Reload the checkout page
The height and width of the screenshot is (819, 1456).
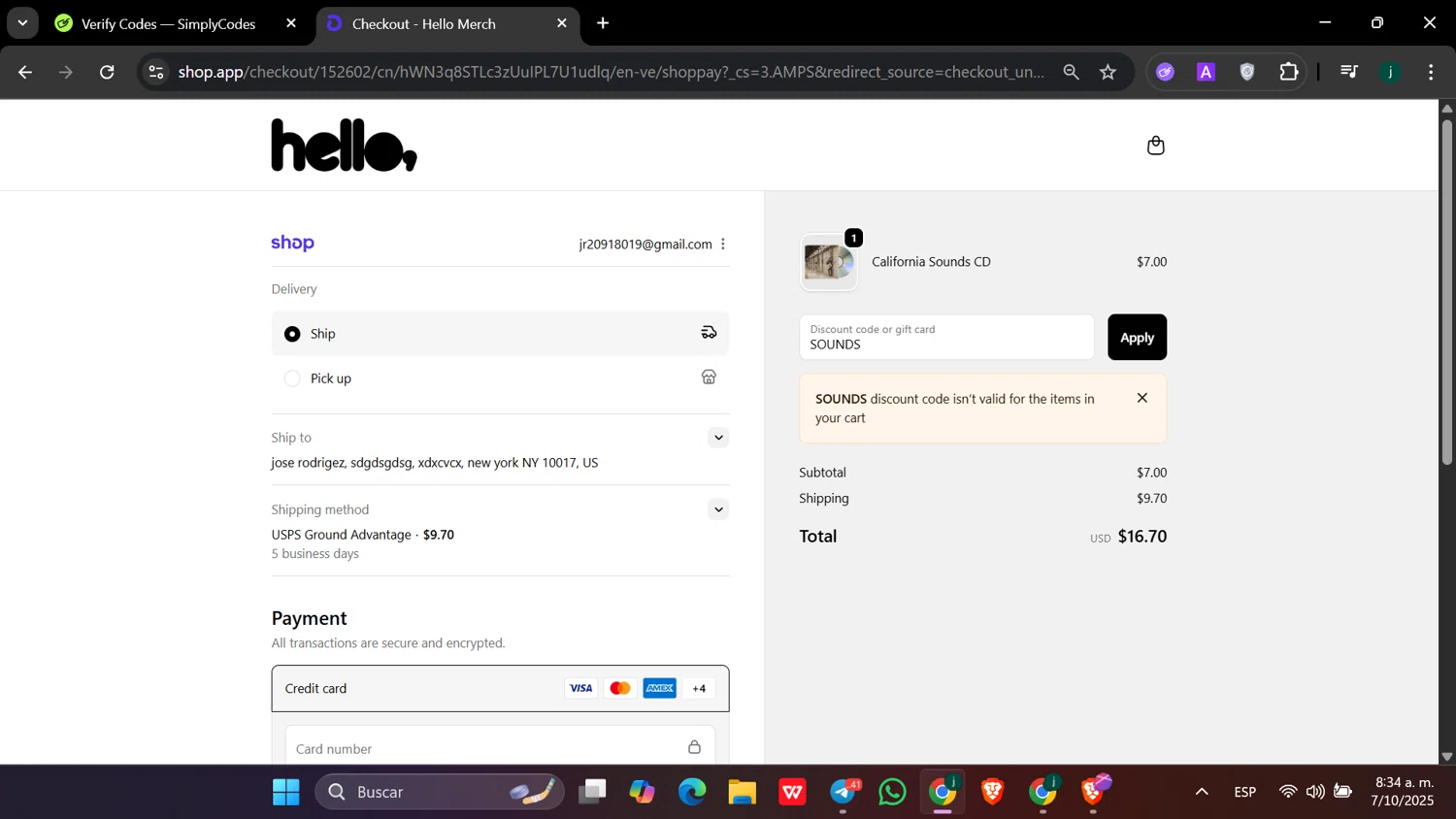click(107, 72)
